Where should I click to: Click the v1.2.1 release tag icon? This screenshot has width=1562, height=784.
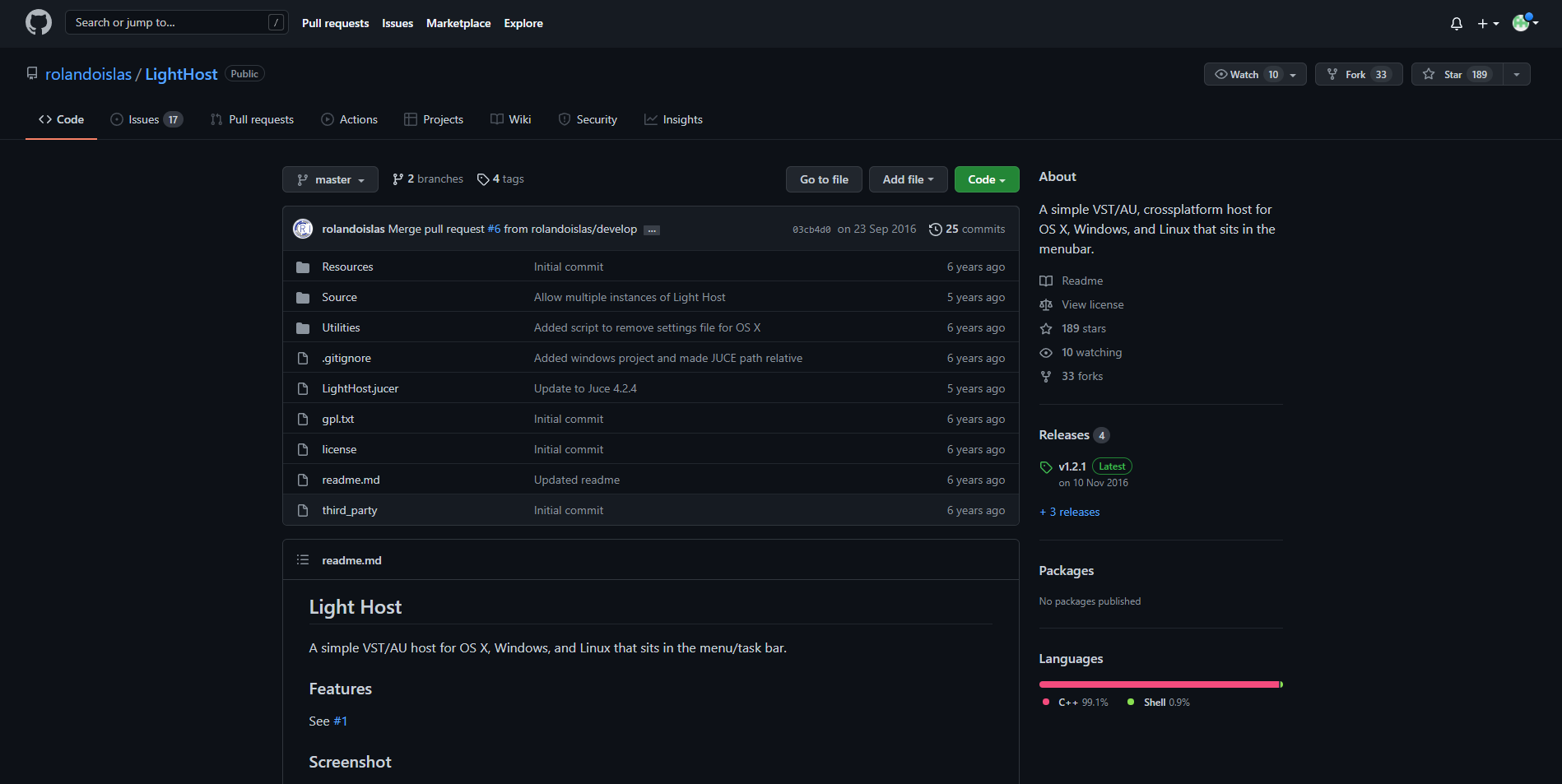pos(1046,467)
